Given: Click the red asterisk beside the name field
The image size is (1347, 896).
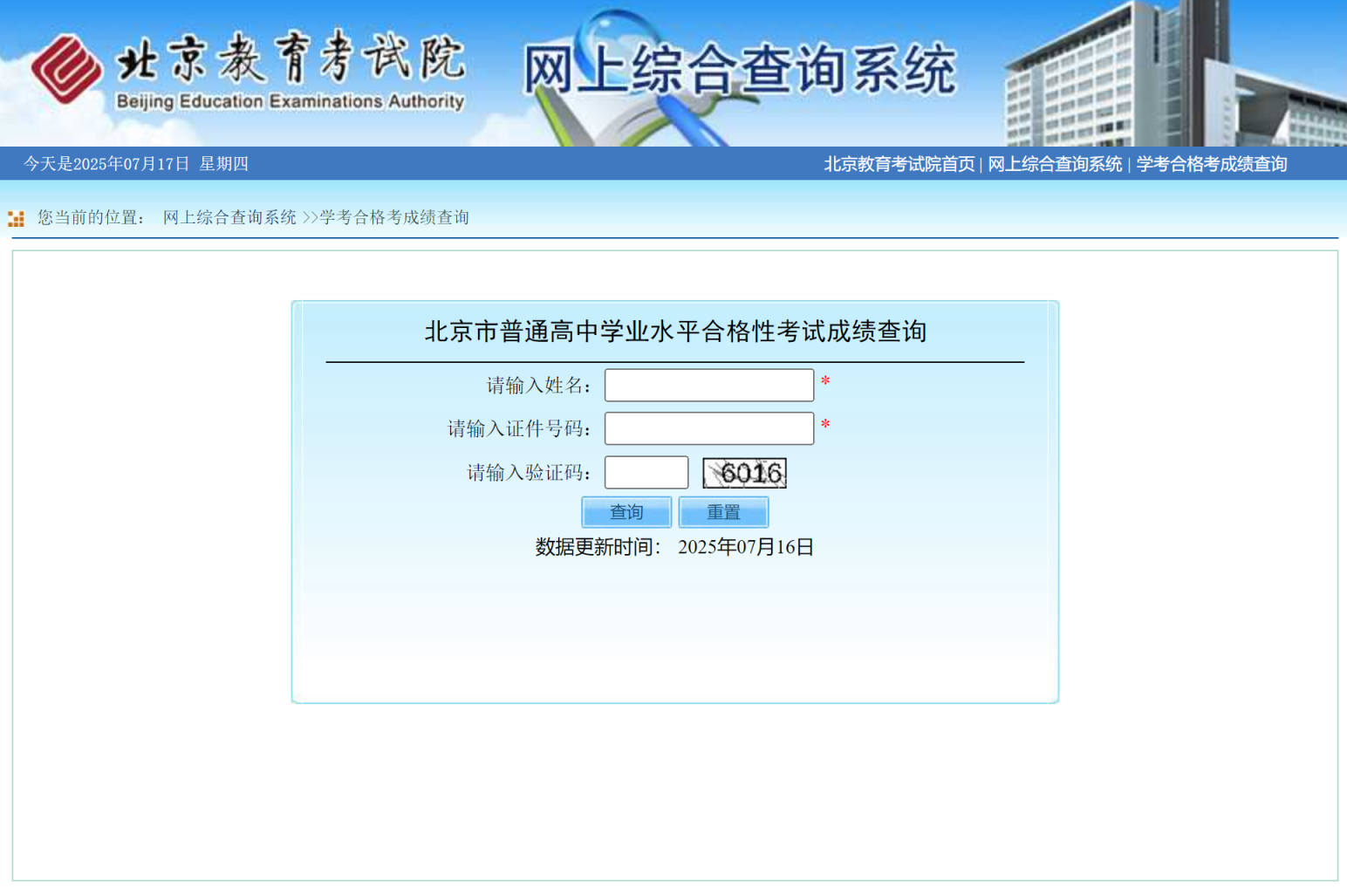Looking at the screenshot, I should 825,382.
